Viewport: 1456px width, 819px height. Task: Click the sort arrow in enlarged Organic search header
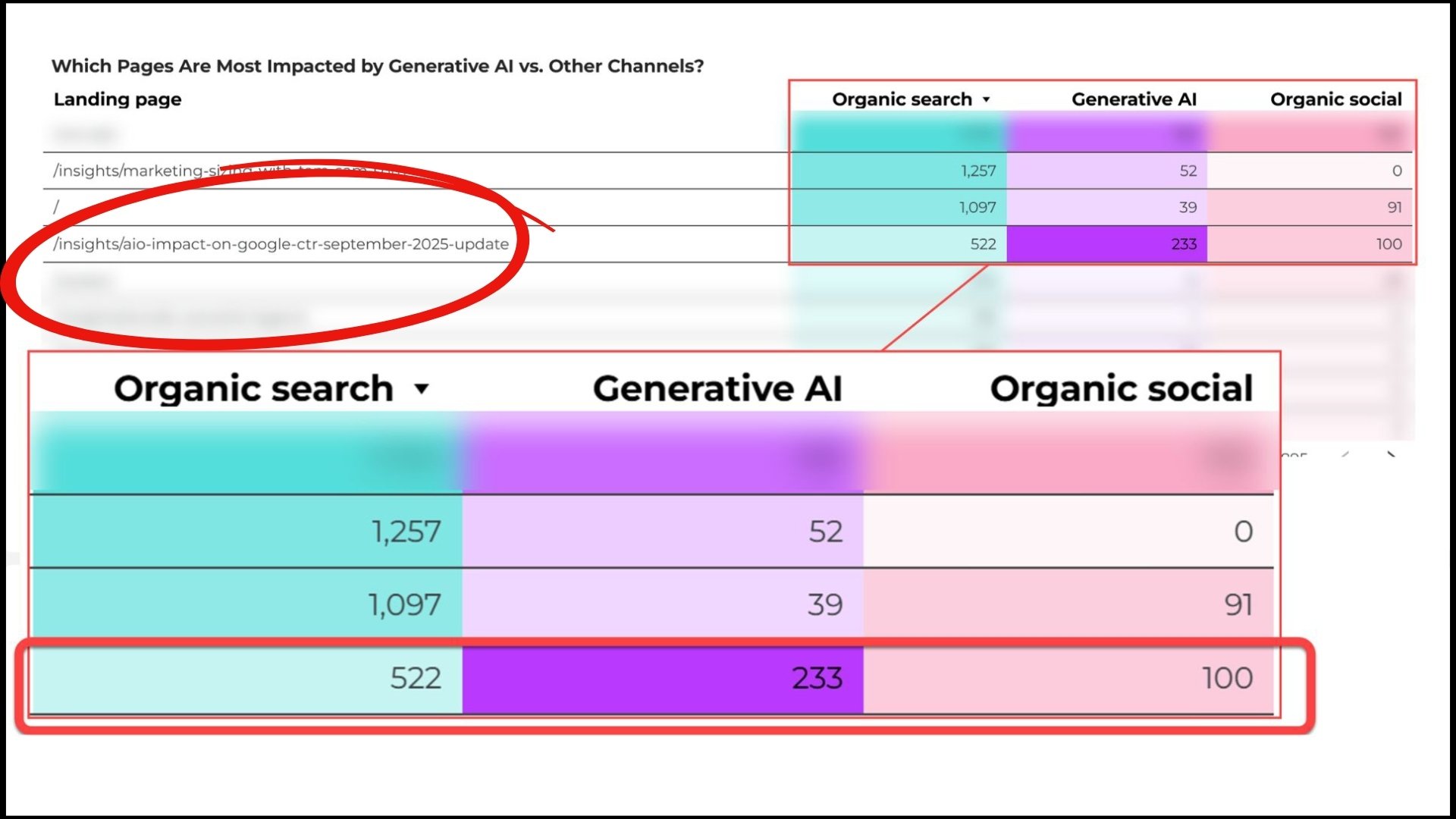point(422,389)
